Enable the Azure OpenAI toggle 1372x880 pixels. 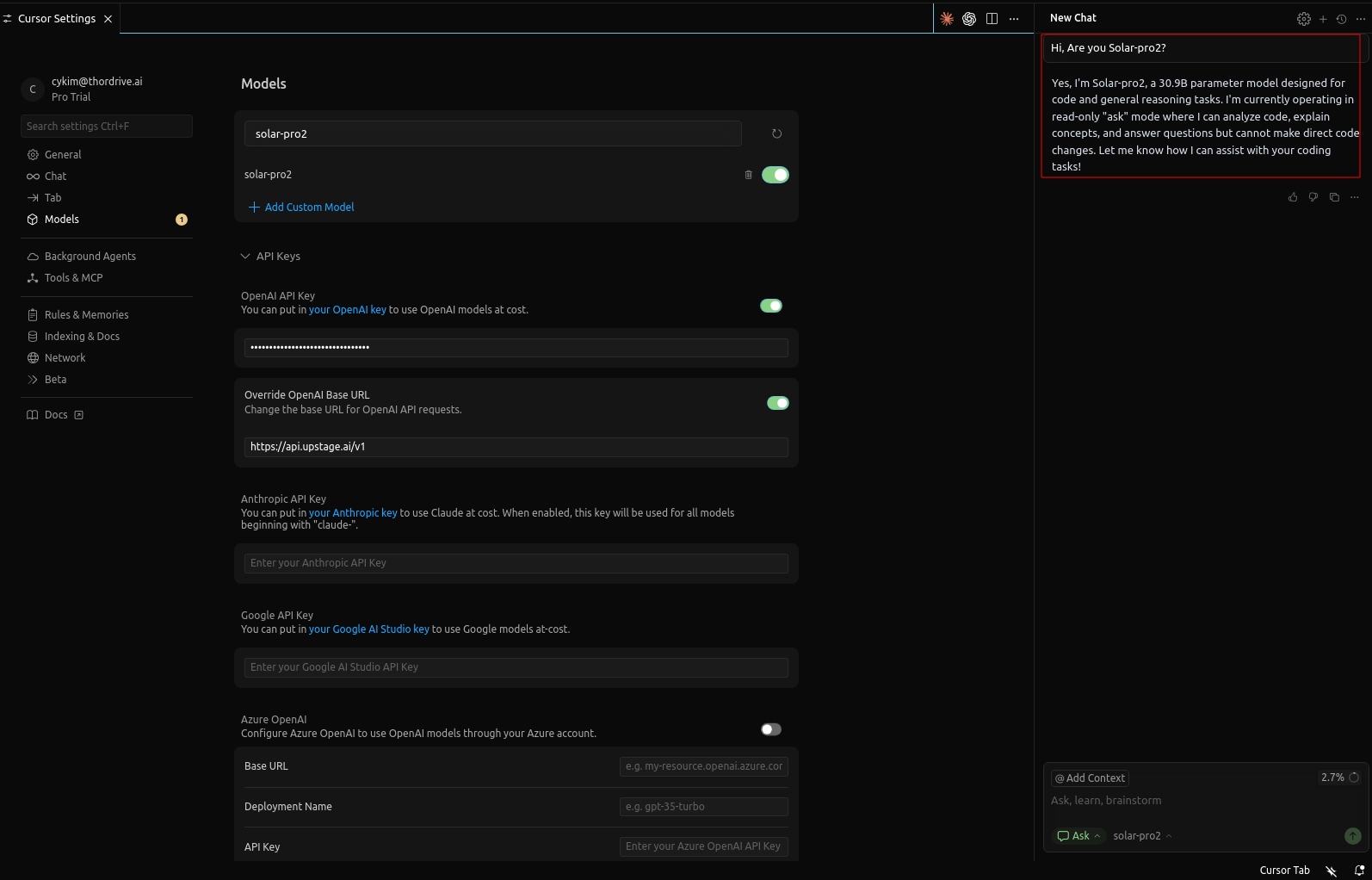pyautogui.click(x=771, y=729)
